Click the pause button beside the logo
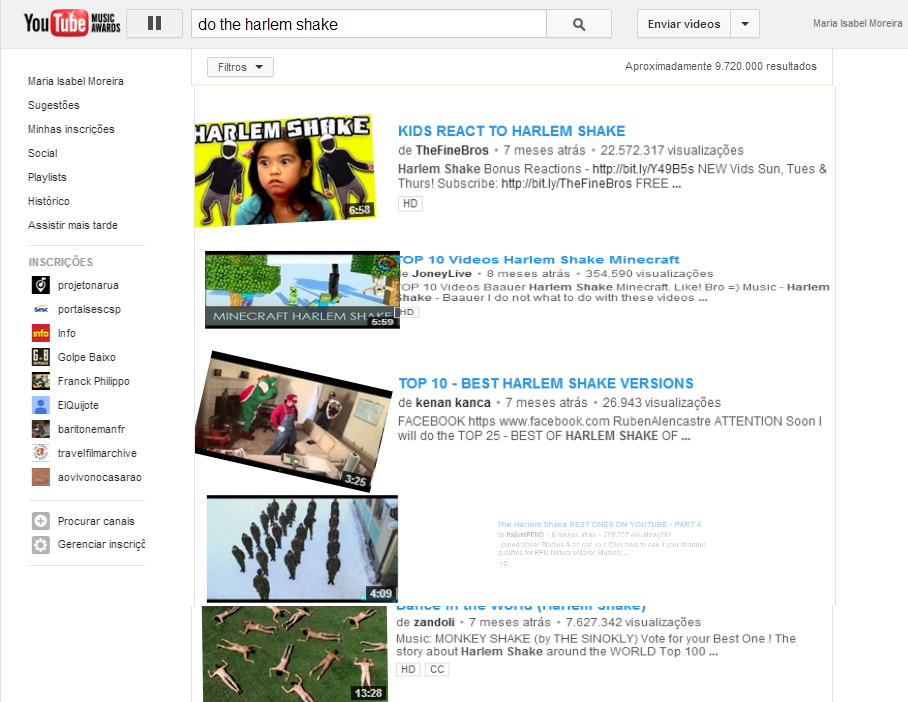Image resolution: width=908 pixels, height=702 pixels. click(x=155, y=23)
